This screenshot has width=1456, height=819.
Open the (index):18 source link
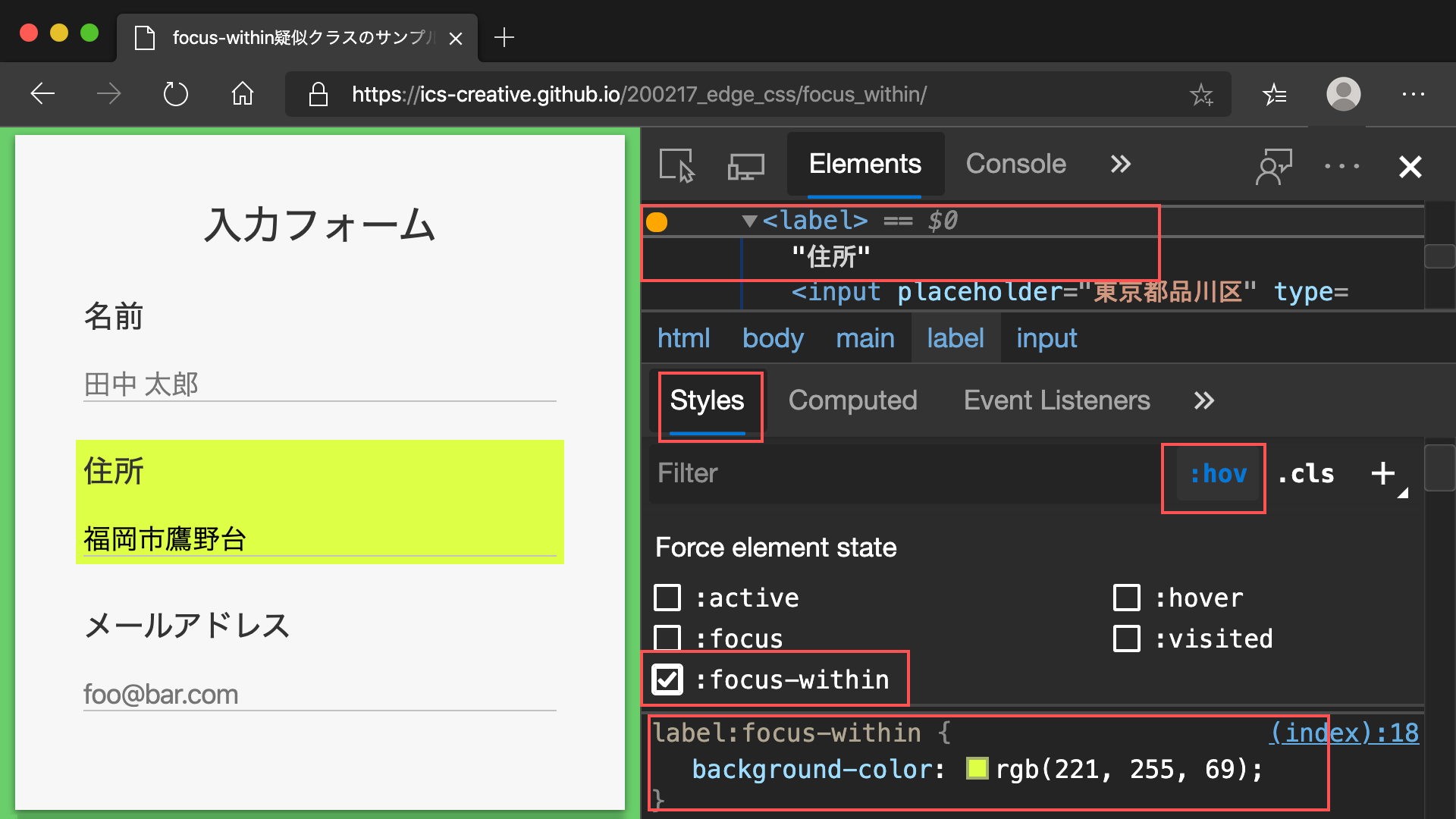click(1344, 733)
